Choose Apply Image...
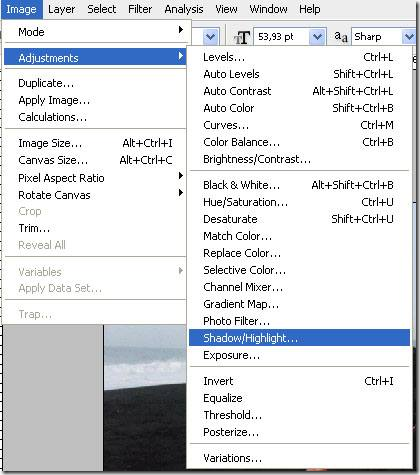 coord(95,100)
